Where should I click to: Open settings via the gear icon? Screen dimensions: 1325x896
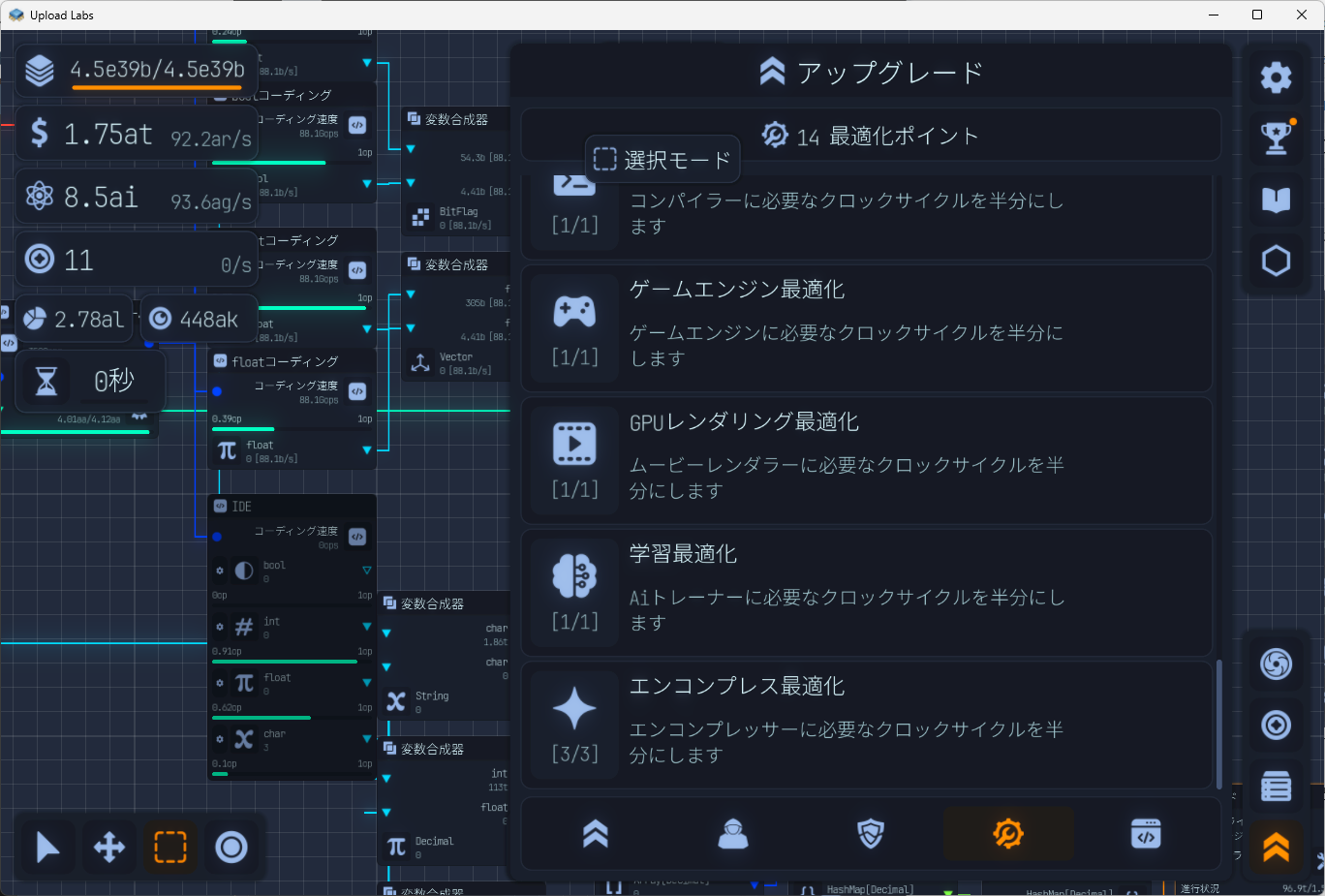tap(1276, 77)
